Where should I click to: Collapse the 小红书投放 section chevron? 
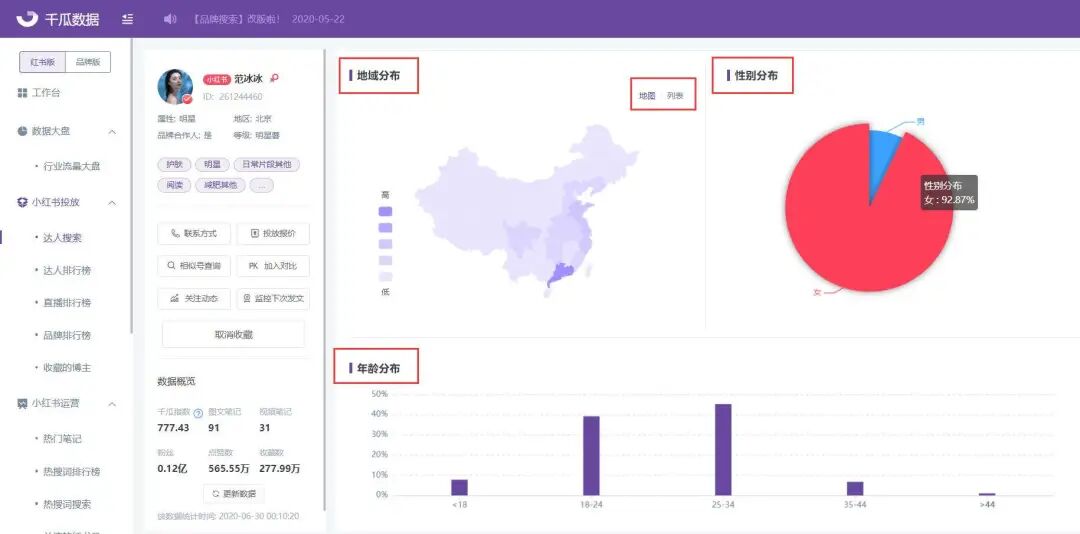tap(112, 203)
